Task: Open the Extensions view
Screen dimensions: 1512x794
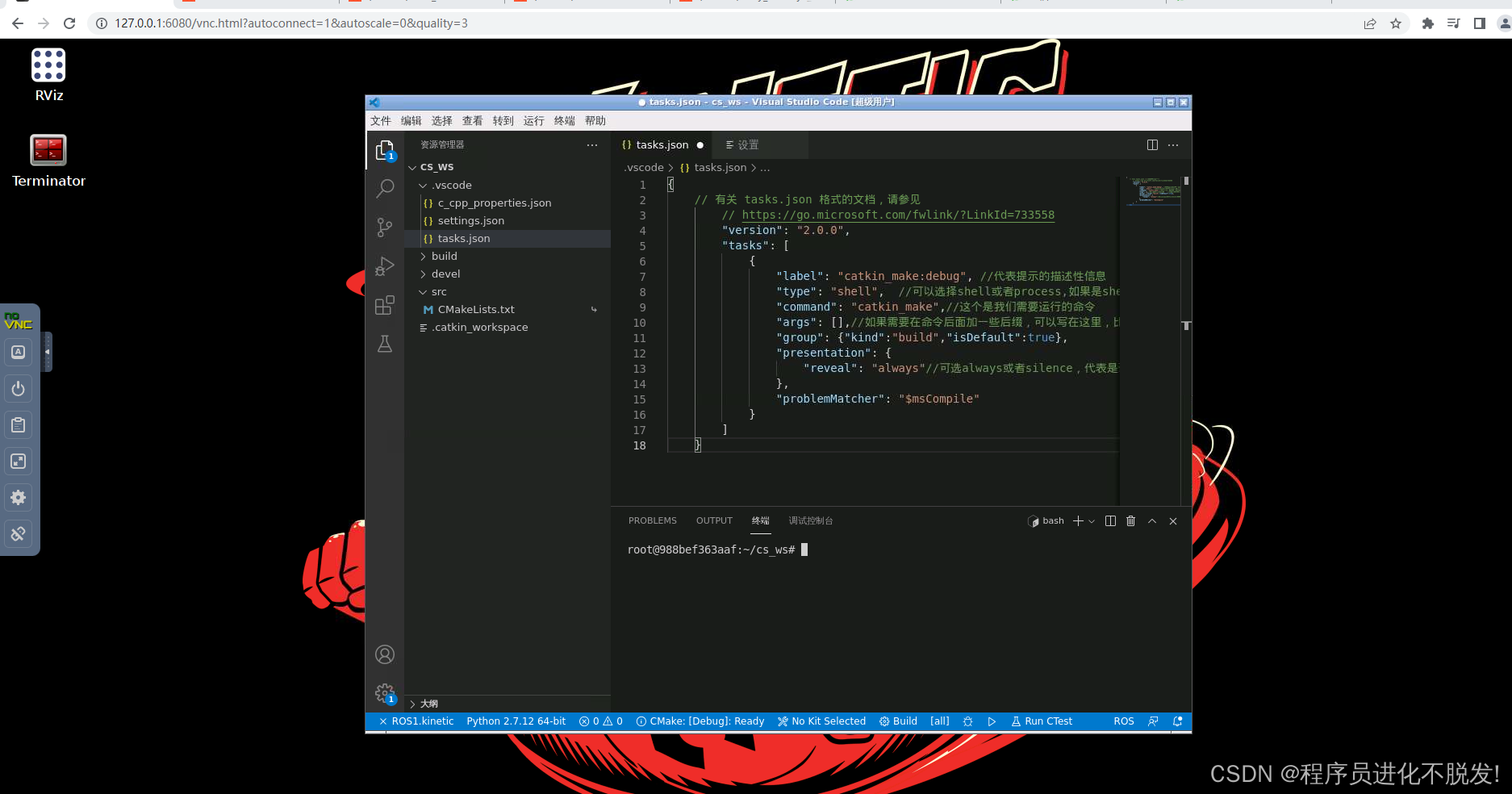Action: [385, 305]
